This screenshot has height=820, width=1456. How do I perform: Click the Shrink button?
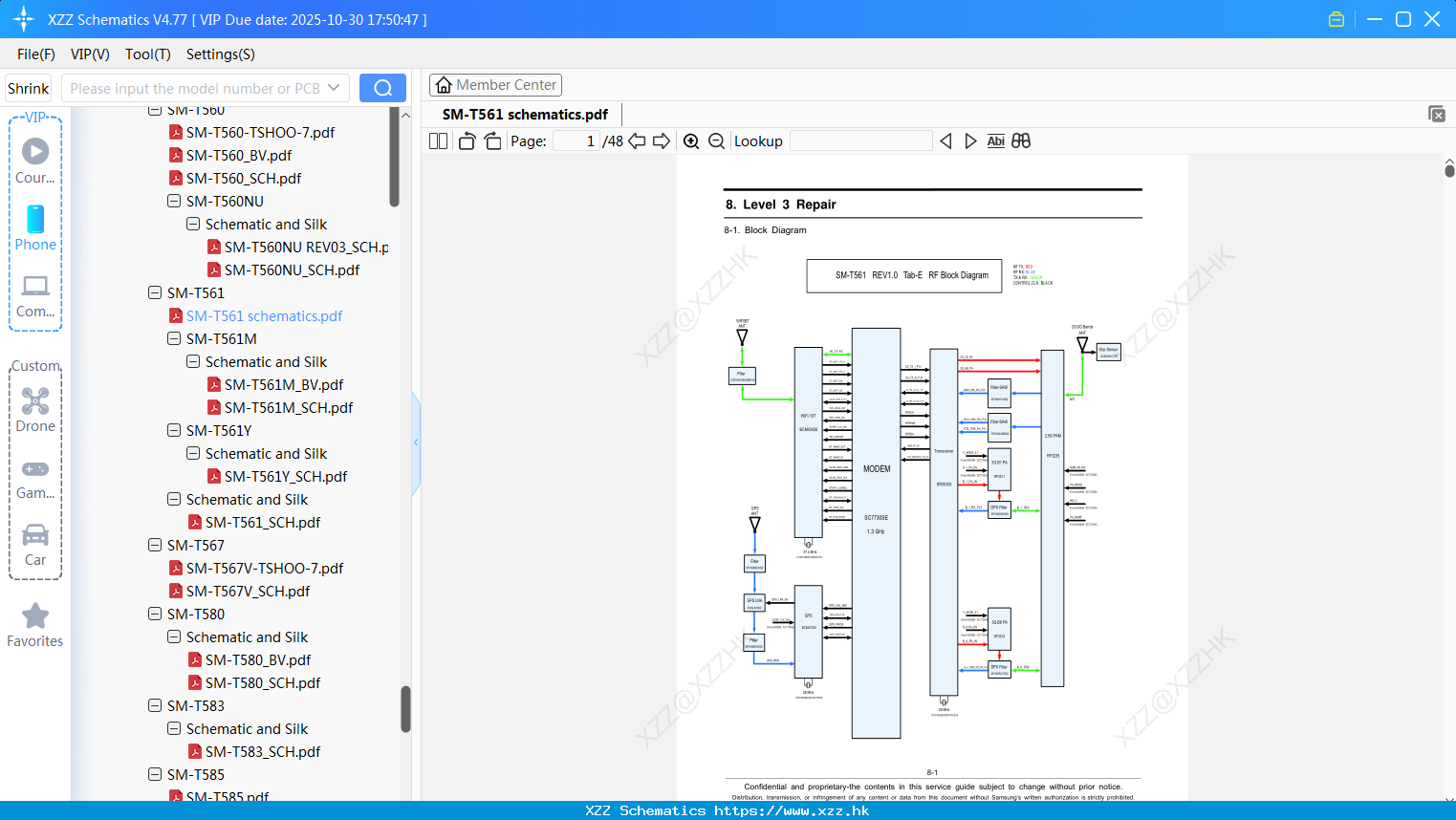pos(29,88)
